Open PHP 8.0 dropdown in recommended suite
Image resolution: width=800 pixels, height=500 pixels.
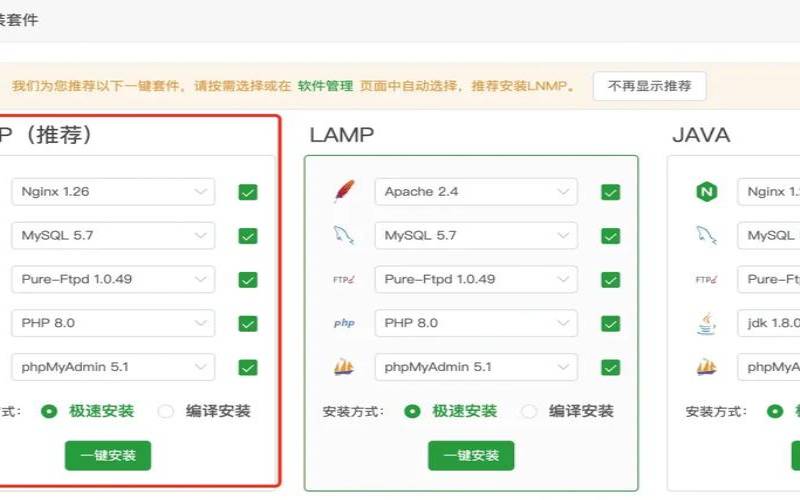(x=113, y=323)
